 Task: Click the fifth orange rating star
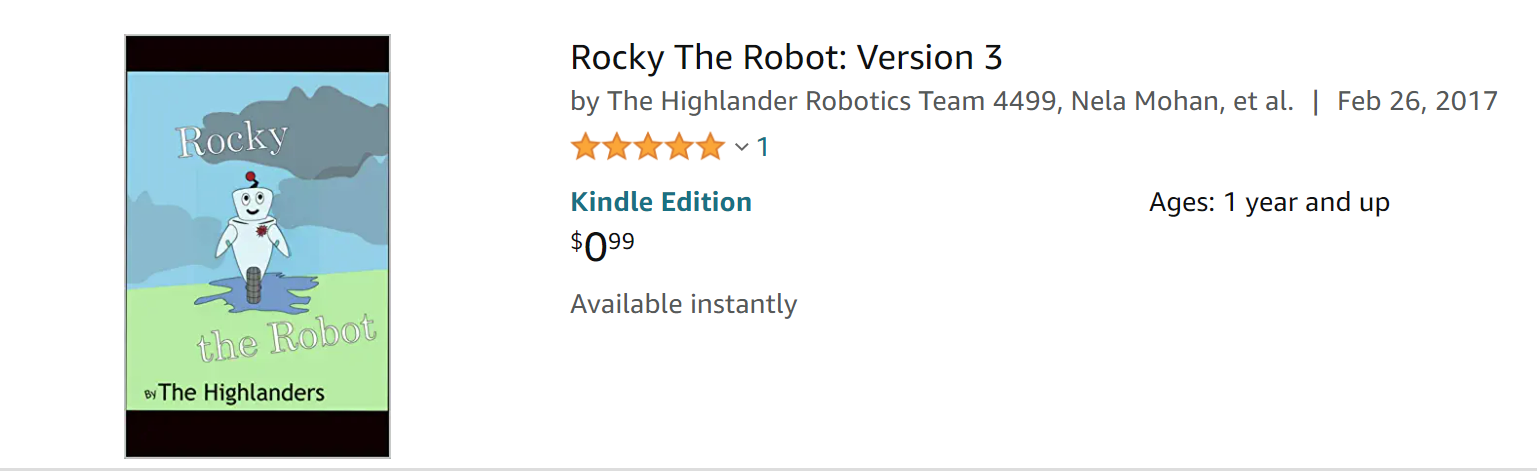(710, 147)
